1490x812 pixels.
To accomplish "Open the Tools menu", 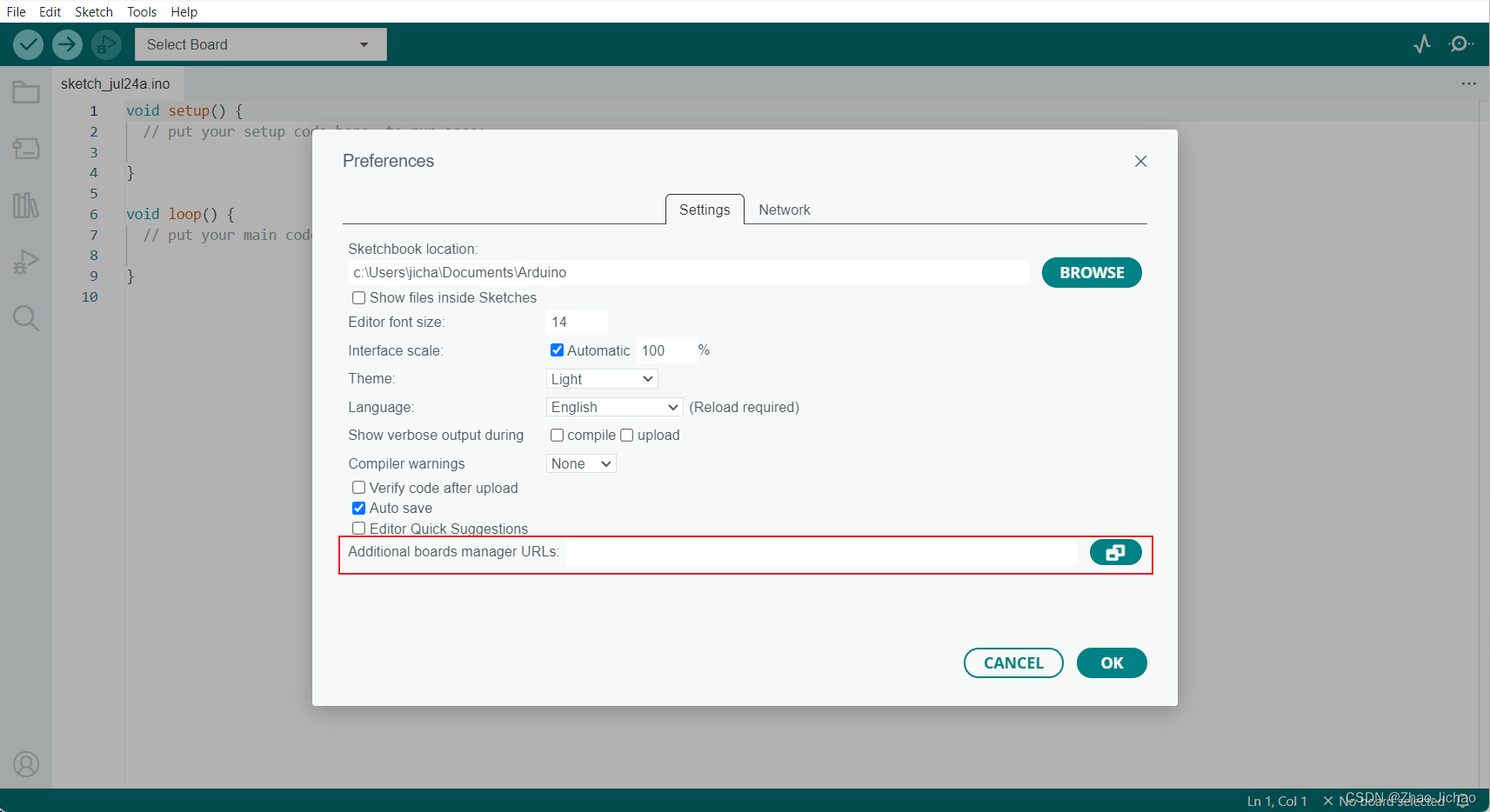I will pyautogui.click(x=142, y=12).
